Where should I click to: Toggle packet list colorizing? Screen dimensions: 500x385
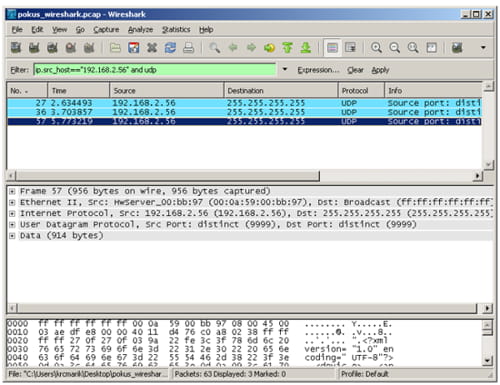coord(332,48)
